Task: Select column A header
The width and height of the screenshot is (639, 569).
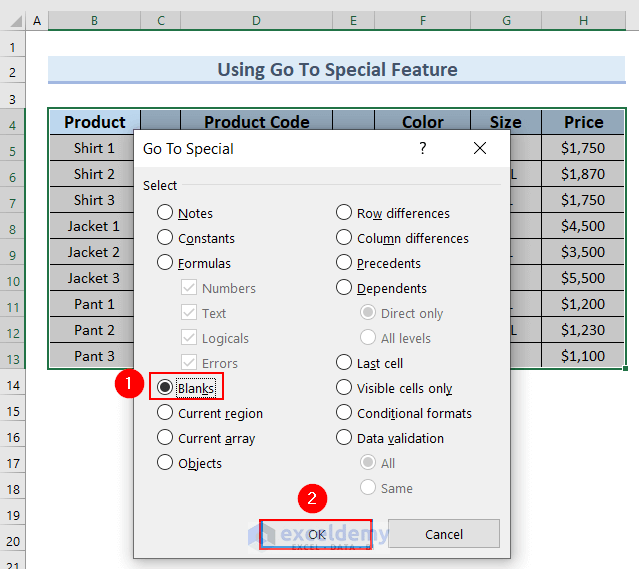Action: coord(37,20)
